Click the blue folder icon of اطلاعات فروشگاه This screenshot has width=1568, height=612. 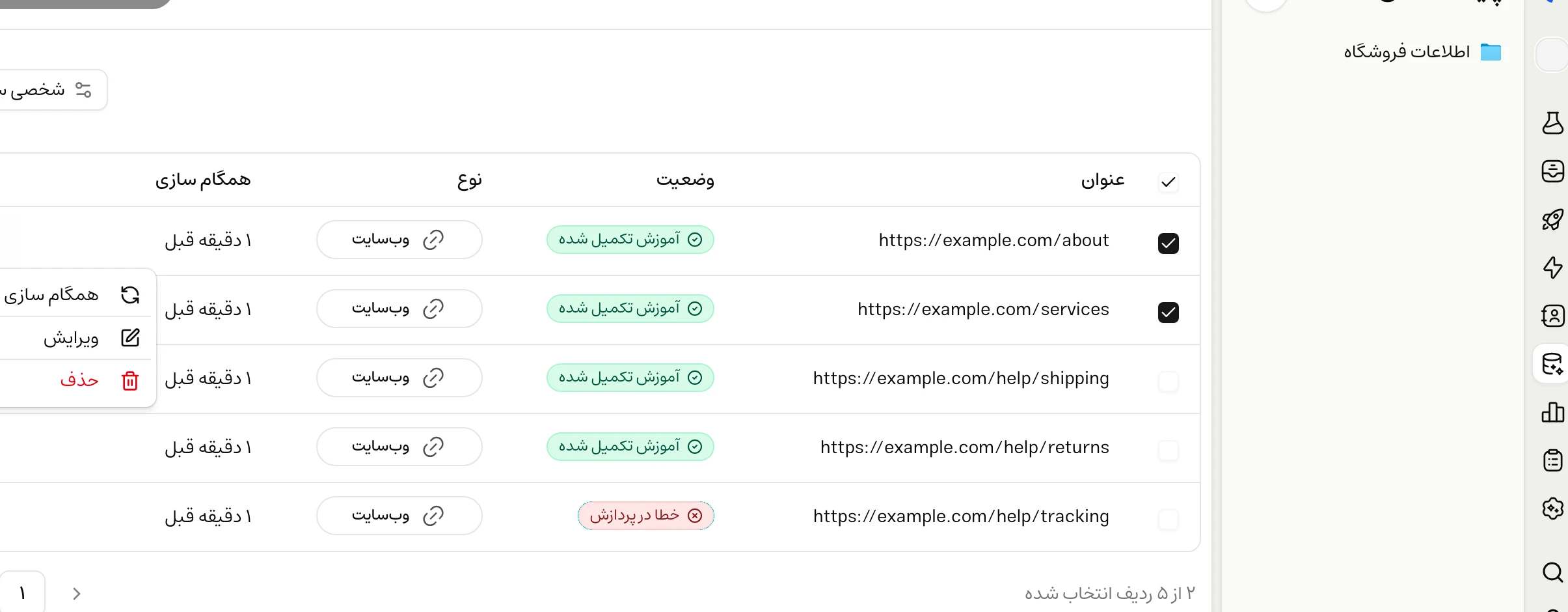point(1491,52)
